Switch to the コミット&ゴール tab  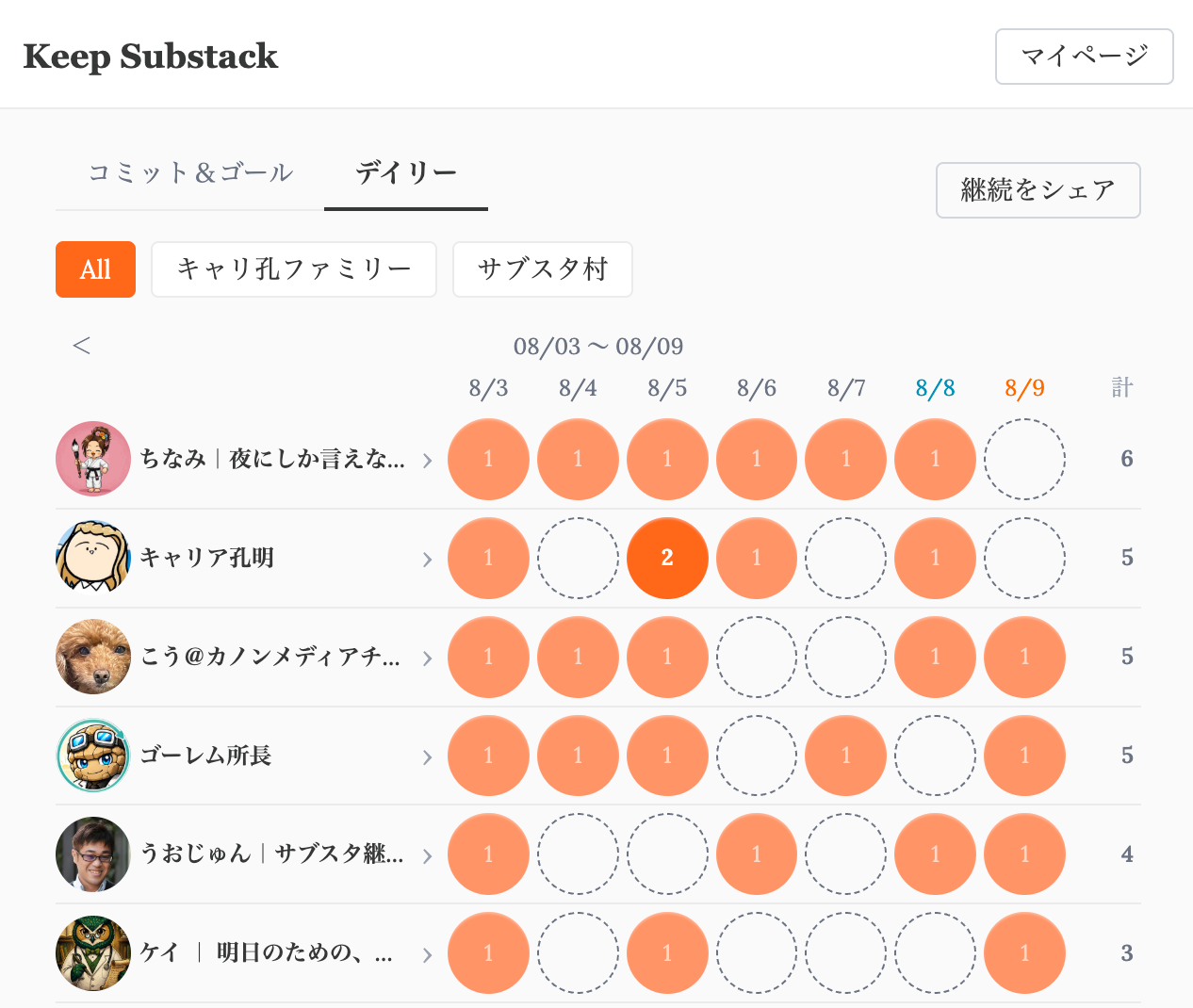190,173
